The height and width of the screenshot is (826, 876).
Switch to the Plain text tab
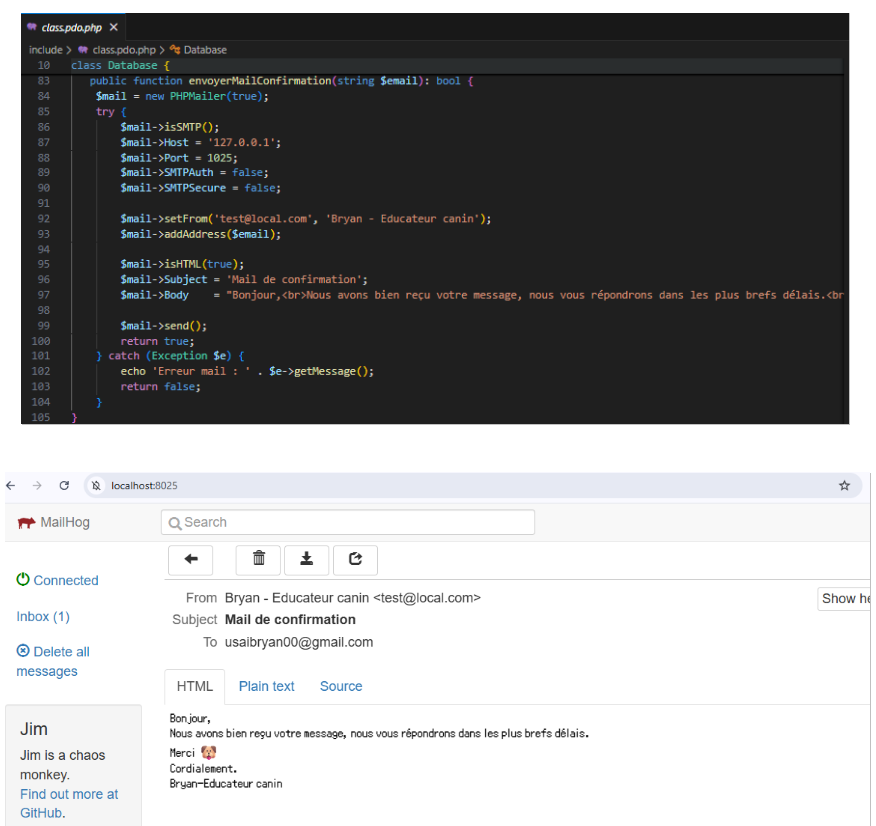(x=266, y=686)
